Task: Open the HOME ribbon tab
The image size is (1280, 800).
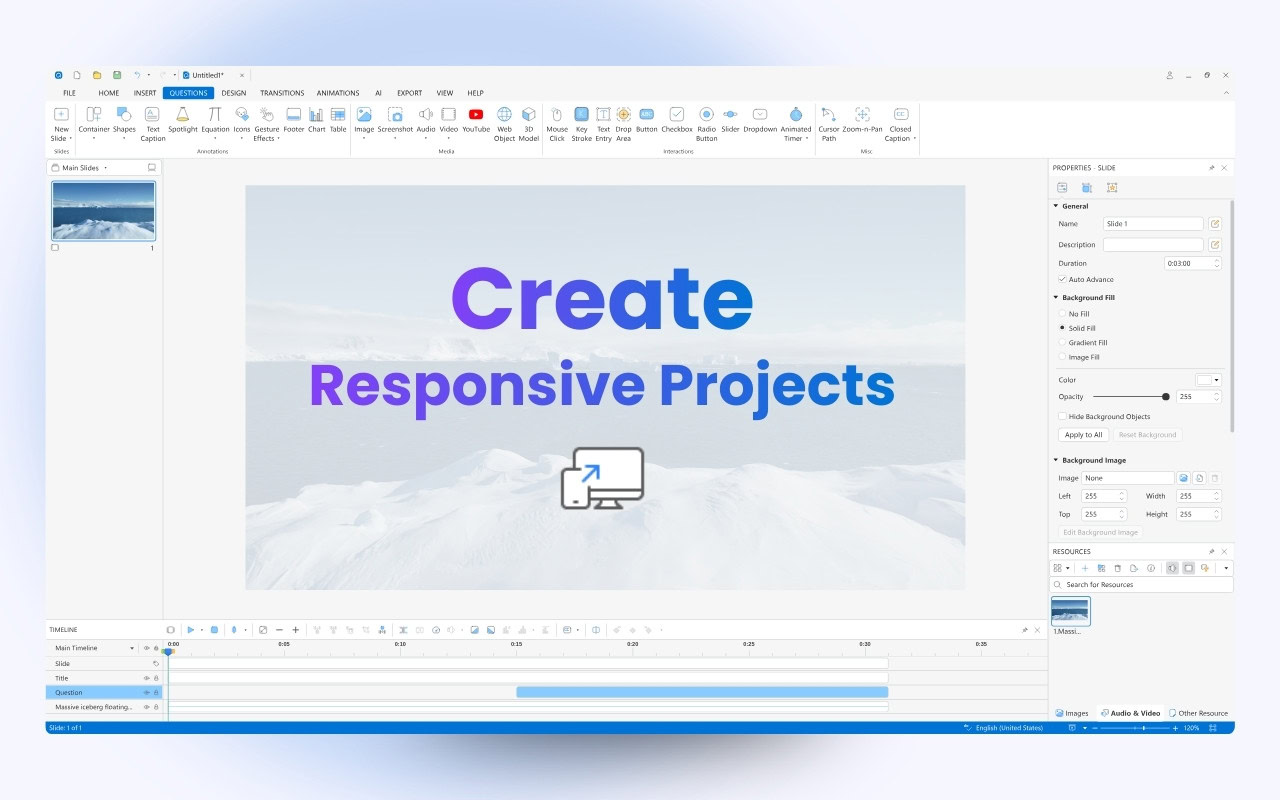Action: (109, 93)
